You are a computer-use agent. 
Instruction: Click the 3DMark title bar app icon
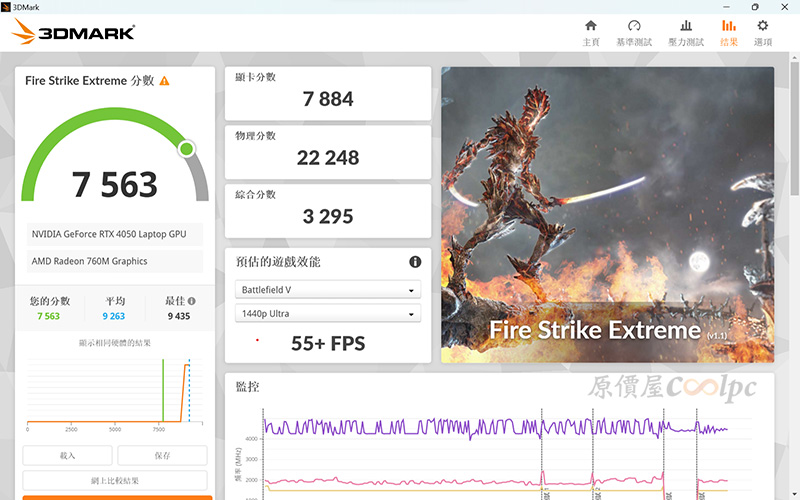pos(6,7)
